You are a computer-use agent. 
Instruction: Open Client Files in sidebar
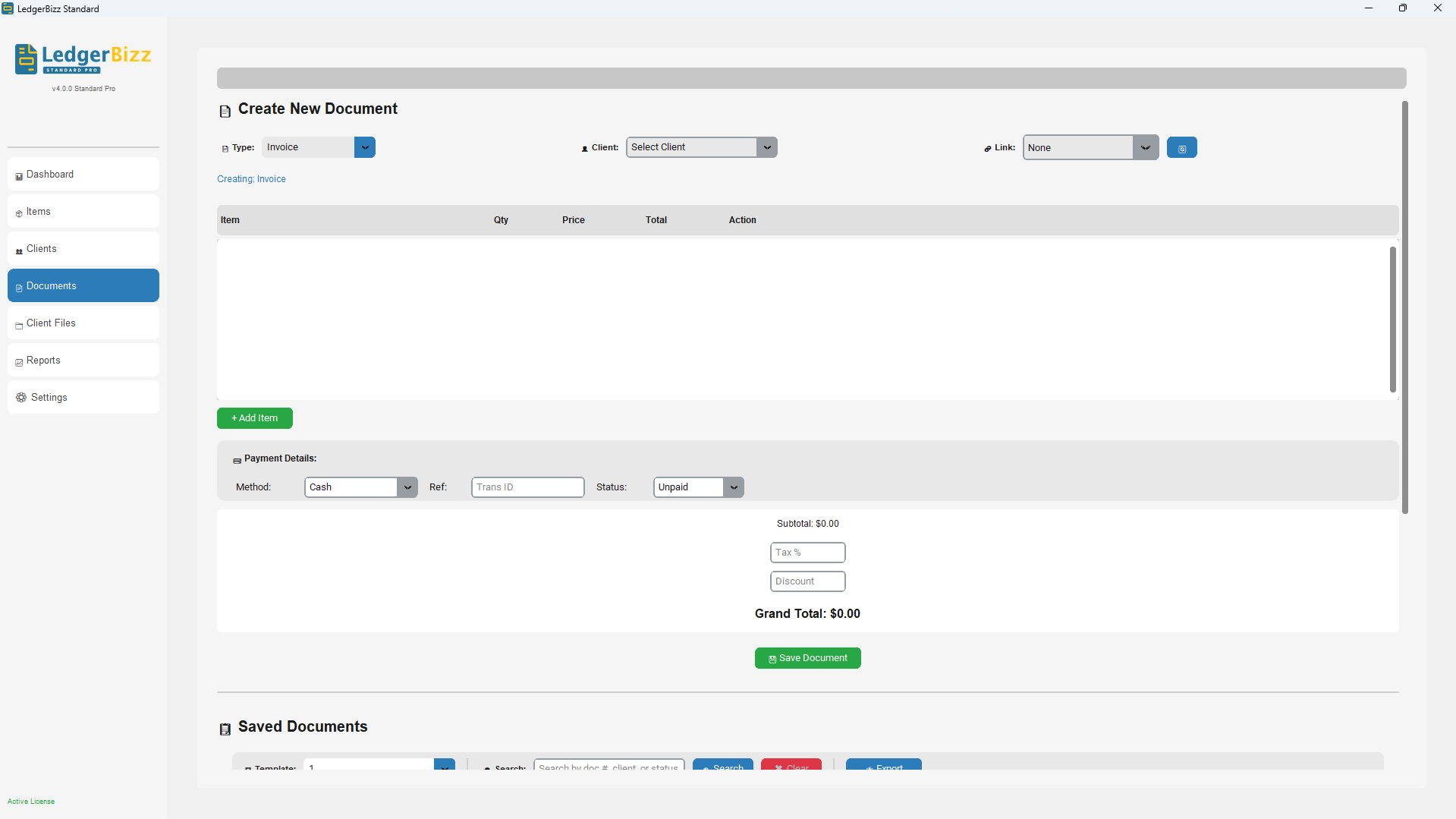(x=83, y=323)
